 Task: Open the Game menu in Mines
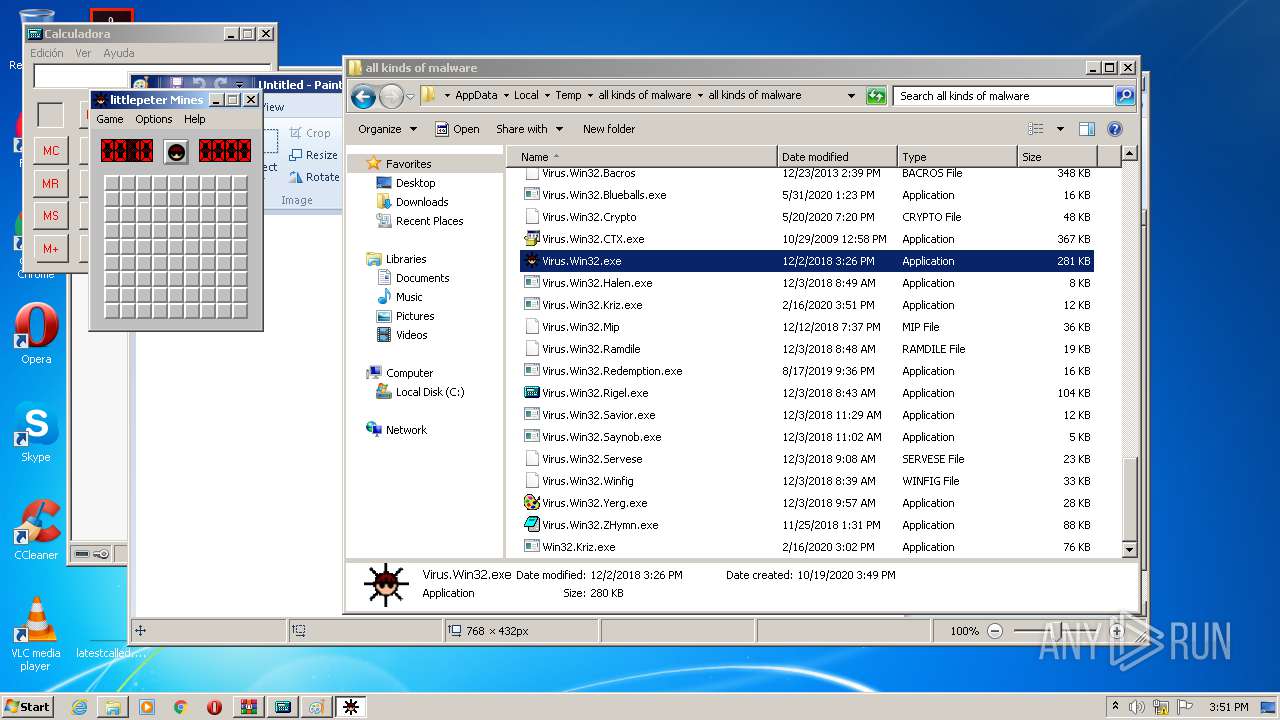click(110, 119)
